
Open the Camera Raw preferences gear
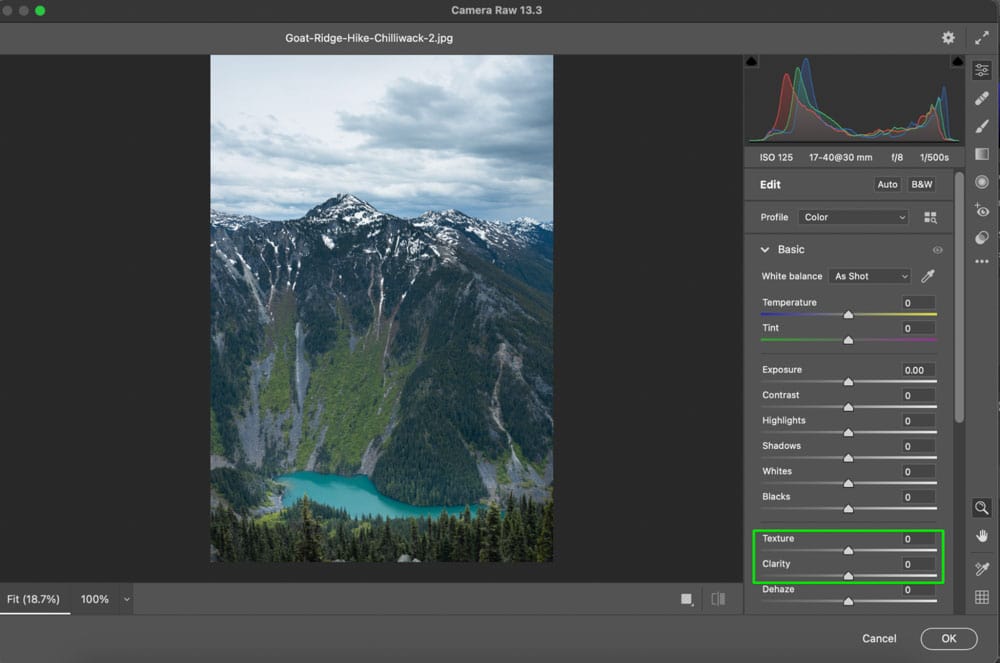point(948,38)
